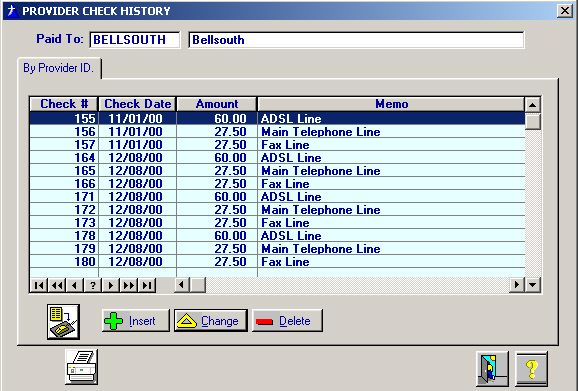The width and height of the screenshot is (578, 391).
Task: Click the title bar application icon
Action: point(12,10)
